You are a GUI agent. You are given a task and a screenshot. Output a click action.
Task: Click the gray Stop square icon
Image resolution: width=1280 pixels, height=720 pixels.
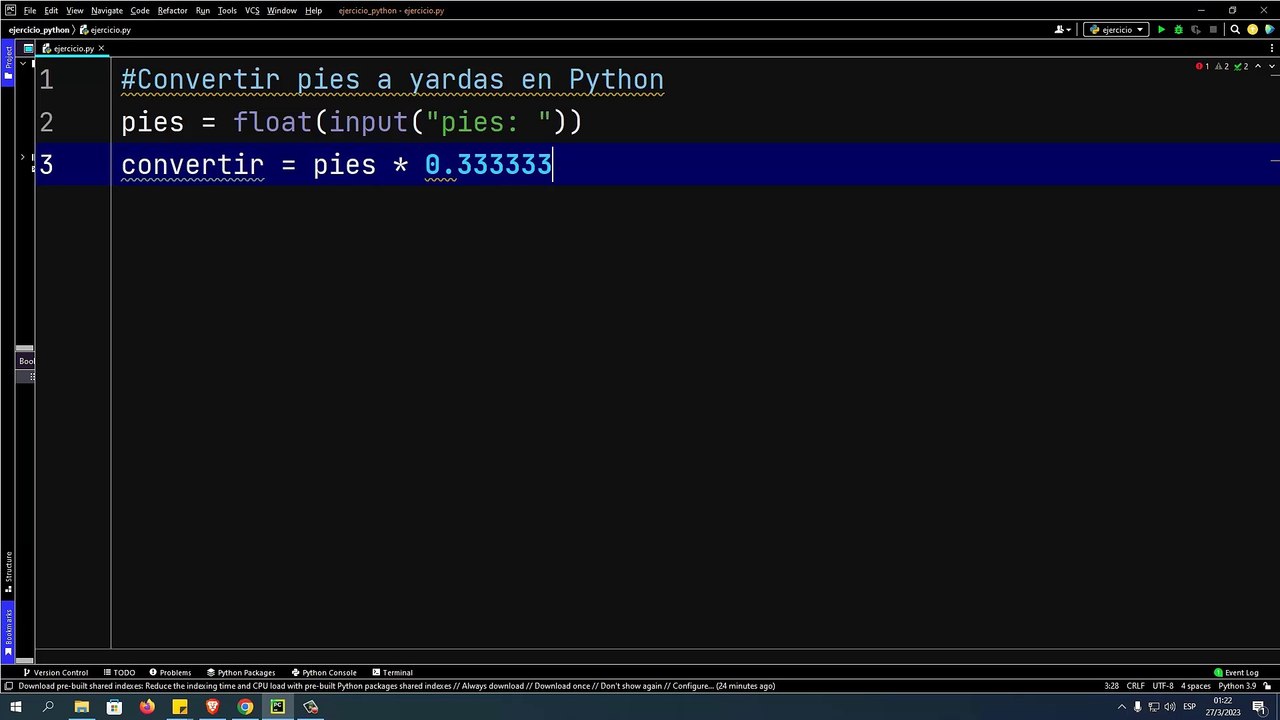pyautogui.click(x=1214, y=30)
